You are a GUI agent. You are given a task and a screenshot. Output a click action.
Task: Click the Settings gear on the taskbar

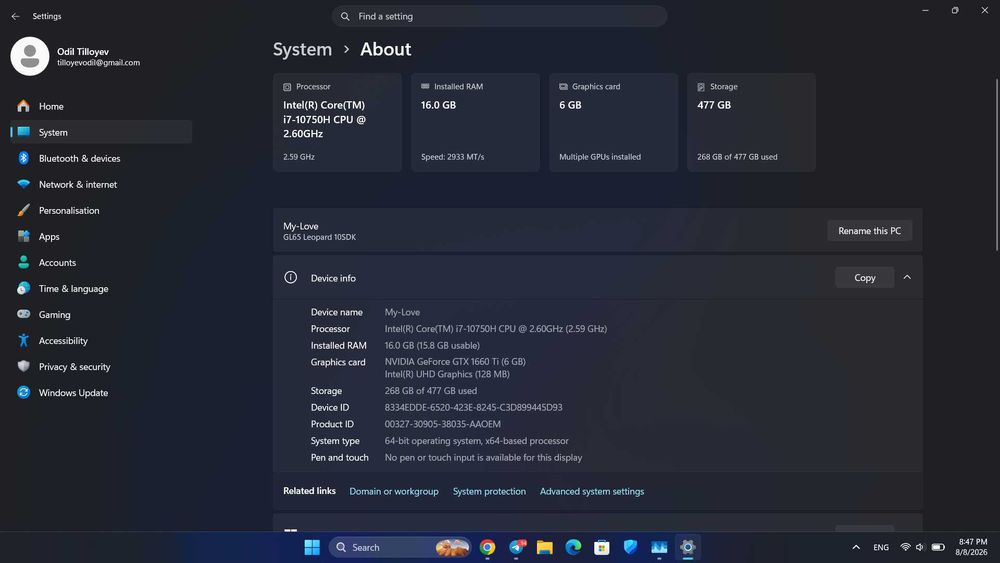[x=688, y=547]
